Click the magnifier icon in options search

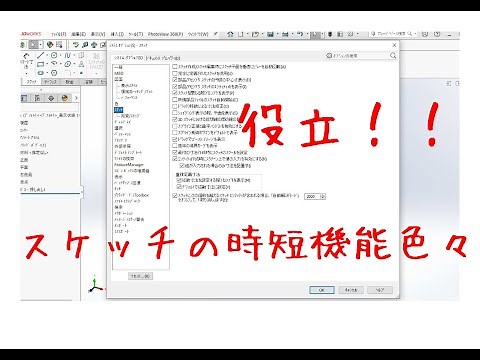(393, 56)
